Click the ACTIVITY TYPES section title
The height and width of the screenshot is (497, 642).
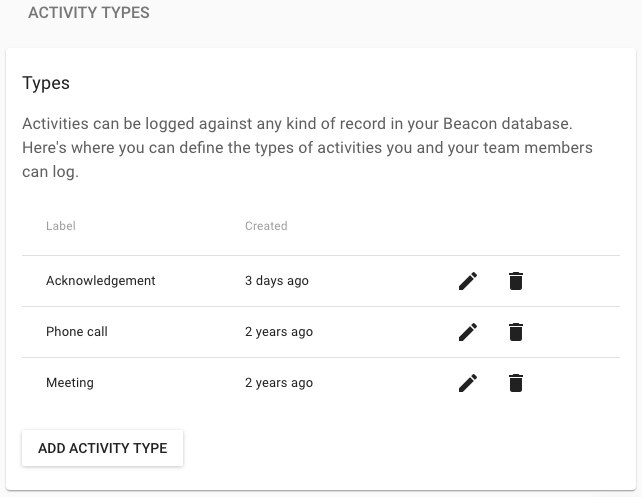(89, 14)
